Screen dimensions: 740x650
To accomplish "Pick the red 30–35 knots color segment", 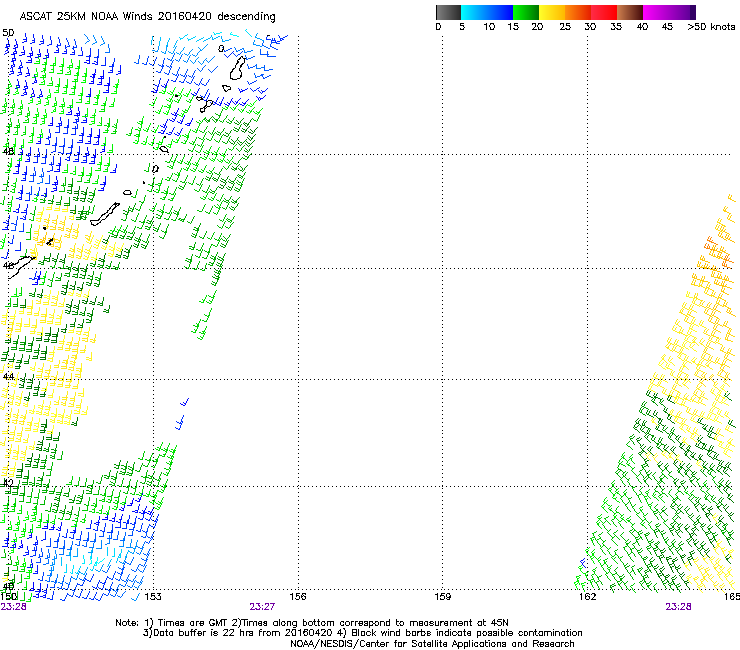I will coord(604,12).
